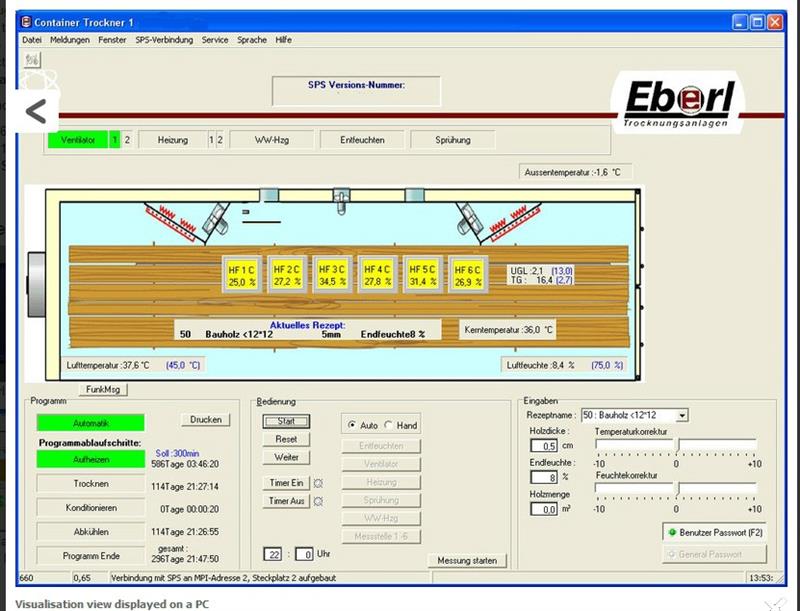The width and height of the screenshot is (800, 611).
Task: Click the Reset button
Action: pyautogui.click(x=286, y=439)
